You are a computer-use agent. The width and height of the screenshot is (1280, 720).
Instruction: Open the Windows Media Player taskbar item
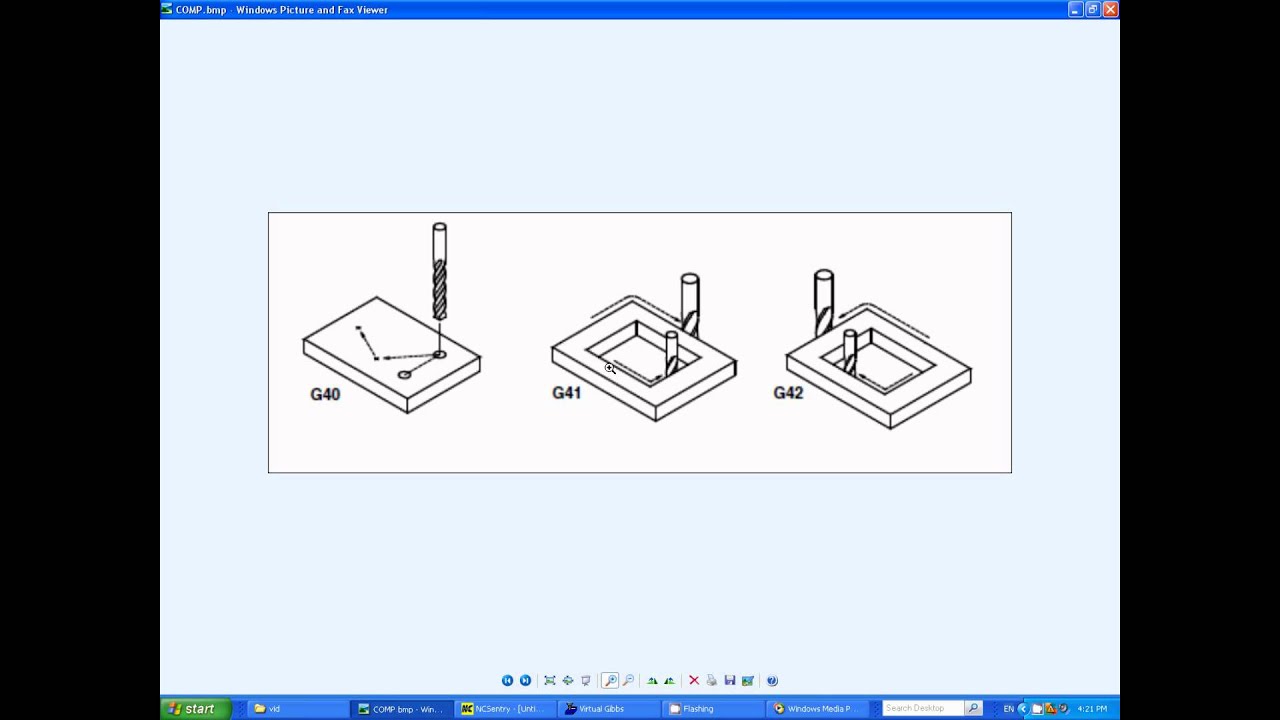pyautogui.click(x=817, y=709)
